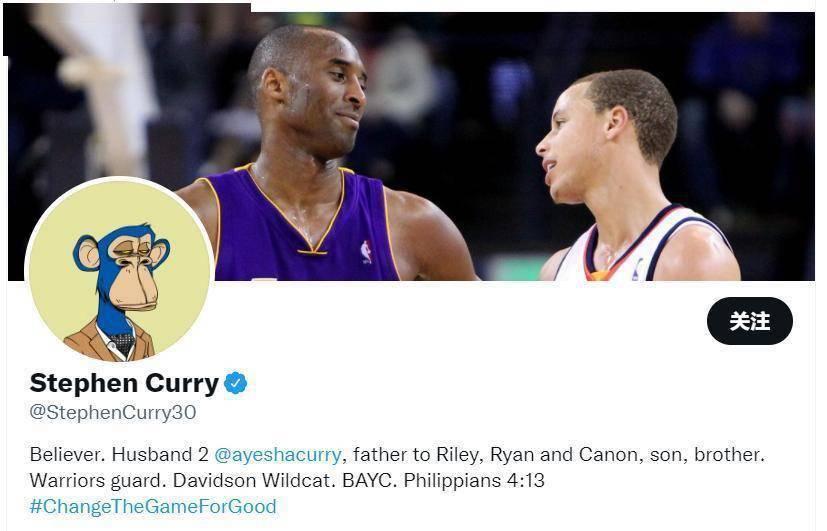Click the 关注 follow button
The height and width of the screenshot is (531, 827).
[749, 321]
